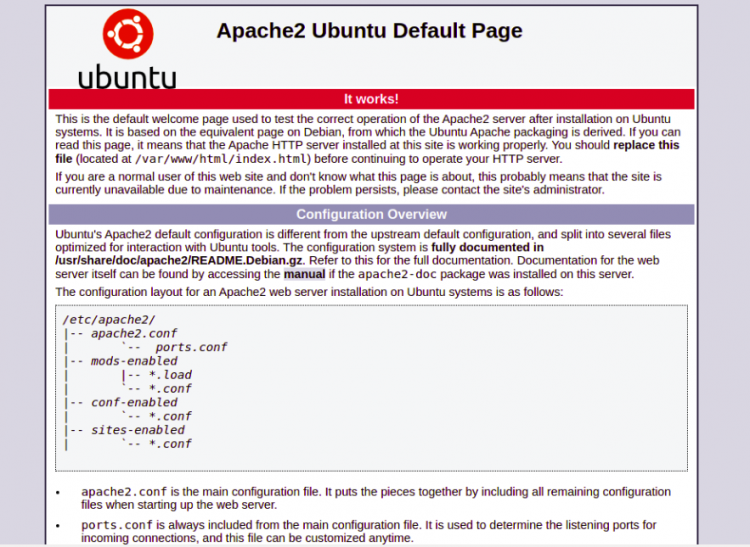Open the 'manual' link

304,274
